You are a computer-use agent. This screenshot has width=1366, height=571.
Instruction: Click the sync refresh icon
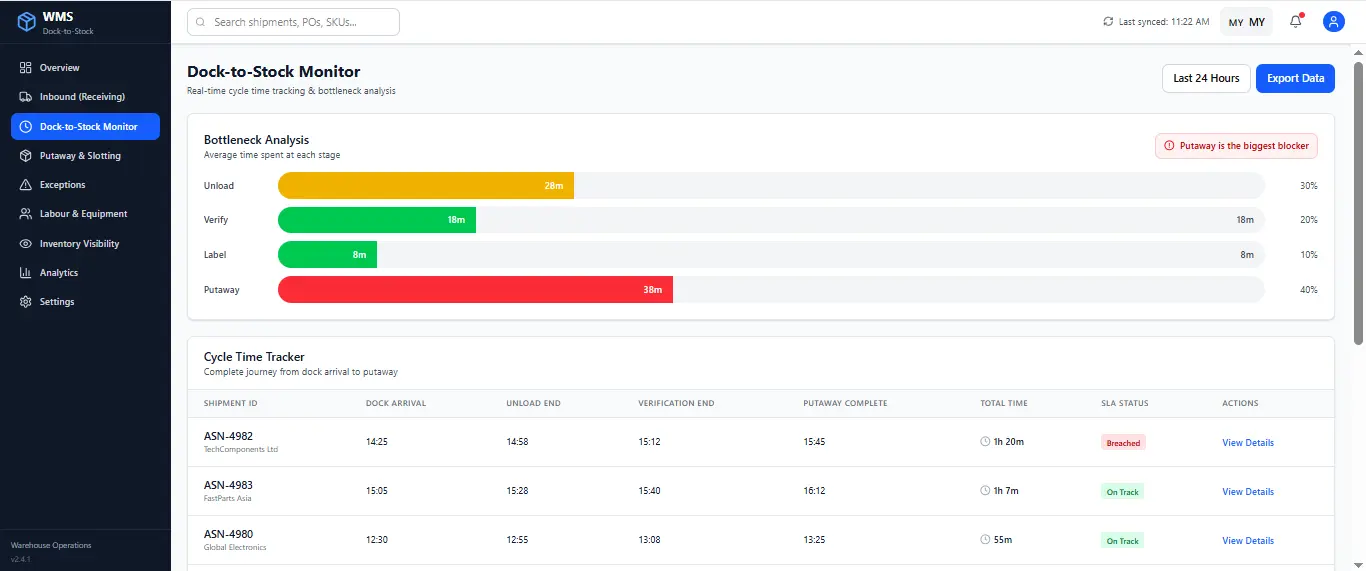(x=1108, y=22)
